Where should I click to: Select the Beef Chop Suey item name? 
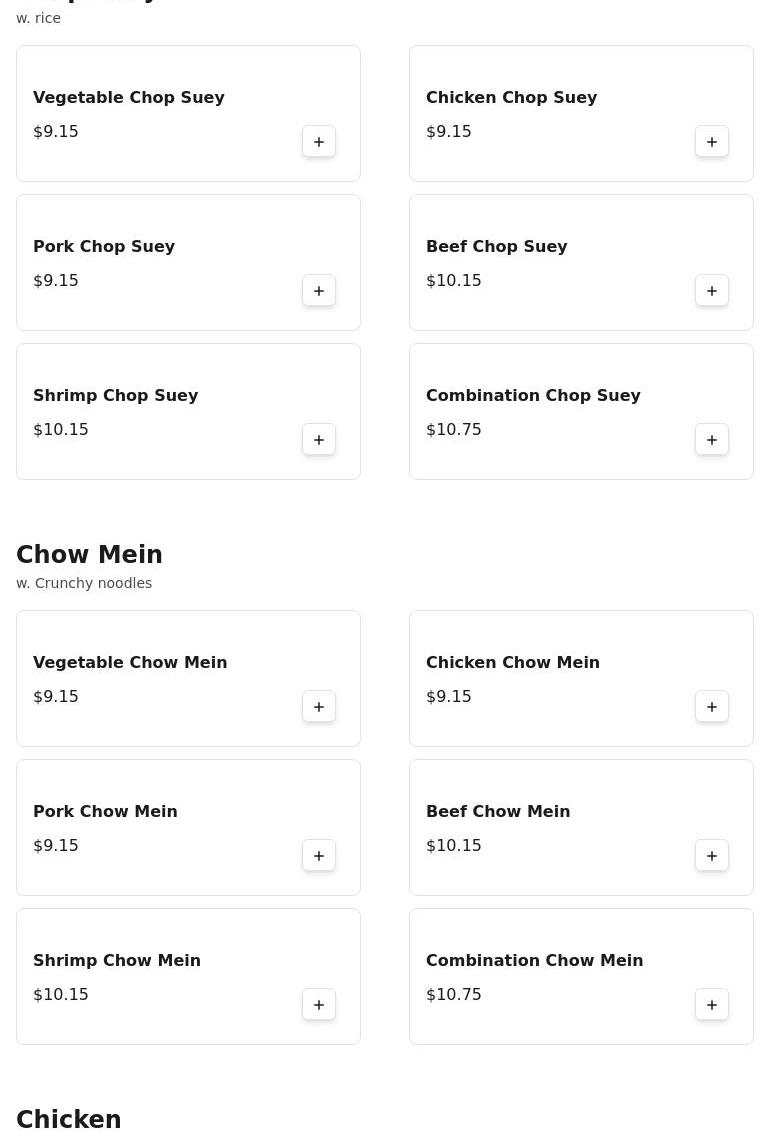pos(496,246)
